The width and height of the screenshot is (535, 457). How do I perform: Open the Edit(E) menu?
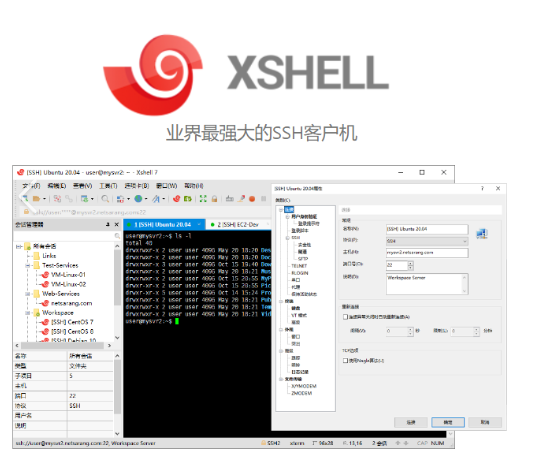pyautogui.click(x=57, y=186)
